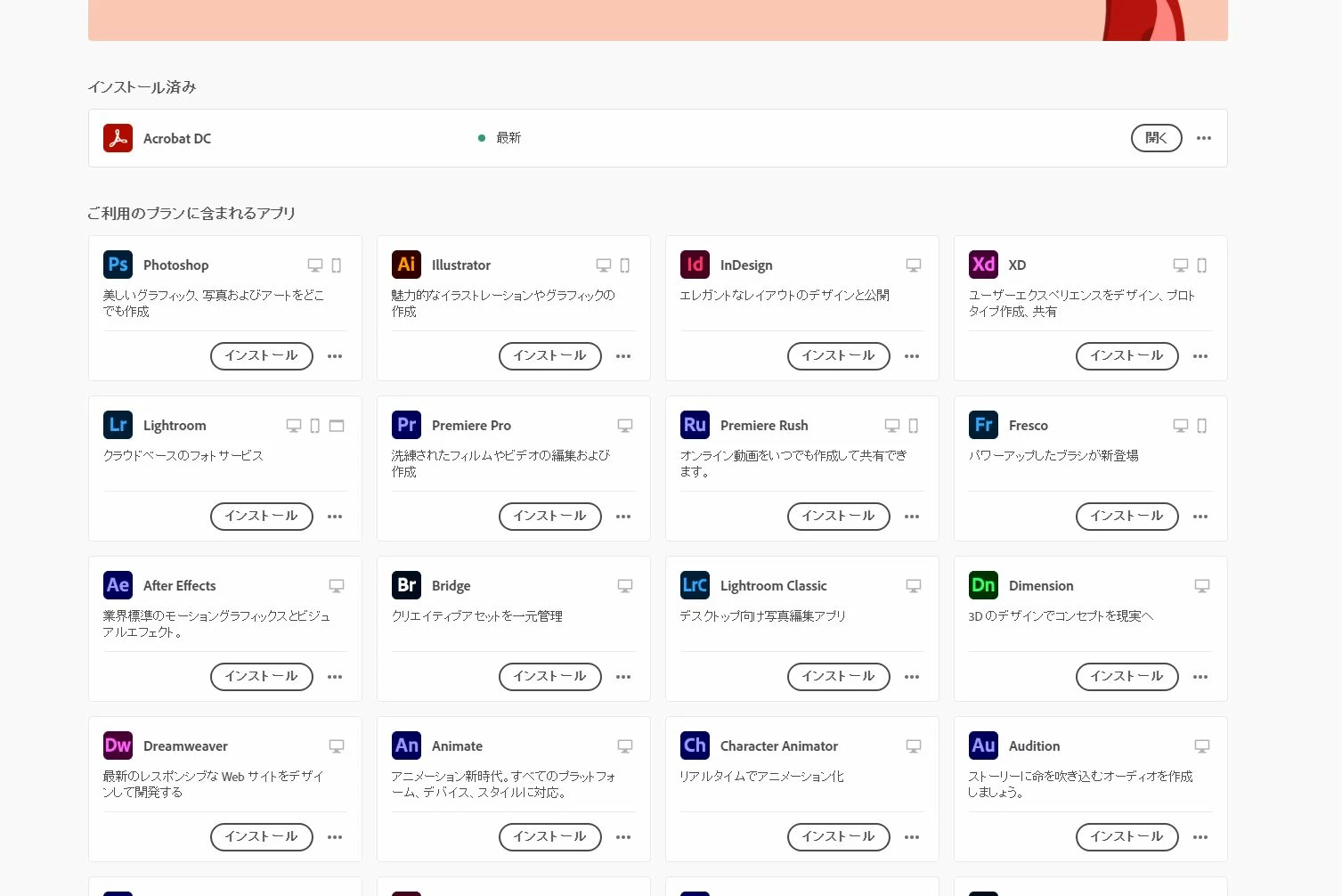Open more options for Acrobat DC

[x=1204, y=138]
